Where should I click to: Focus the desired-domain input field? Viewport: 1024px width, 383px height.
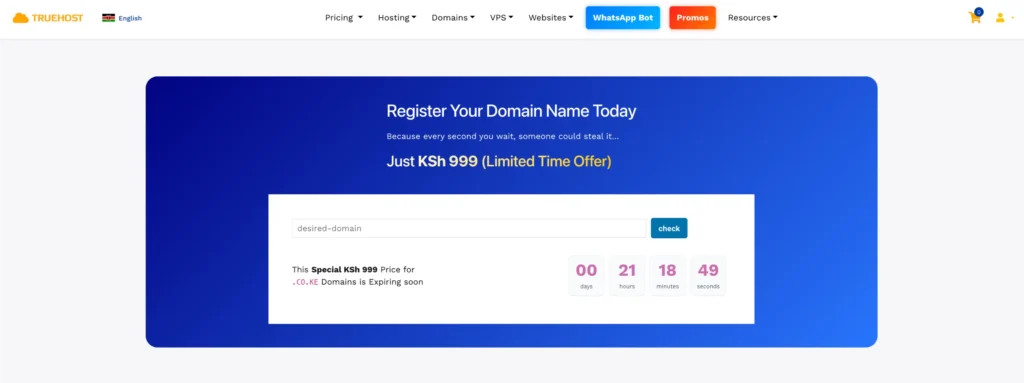click(469, 228)
